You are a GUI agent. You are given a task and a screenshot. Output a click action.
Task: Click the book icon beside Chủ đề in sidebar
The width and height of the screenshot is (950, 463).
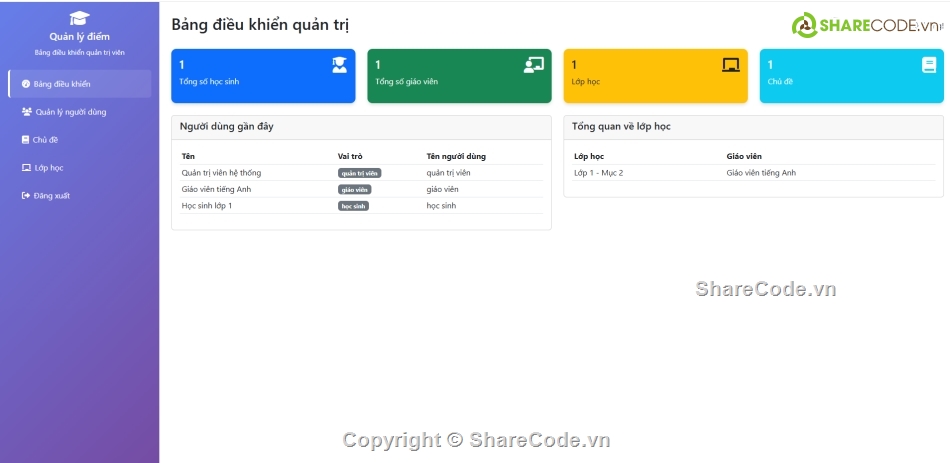(26, 140)
